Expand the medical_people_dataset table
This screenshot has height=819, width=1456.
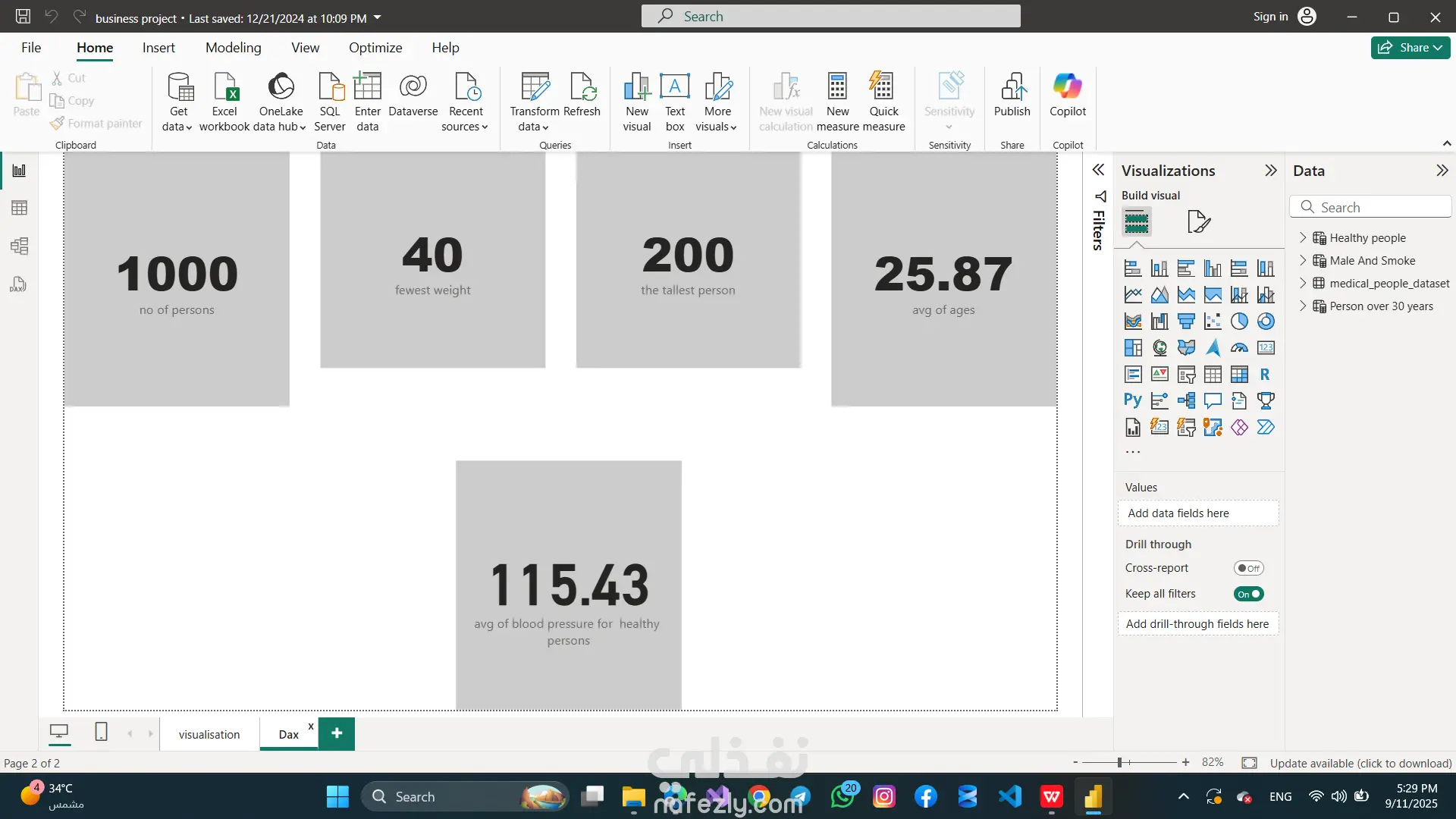coord(1303,283)
